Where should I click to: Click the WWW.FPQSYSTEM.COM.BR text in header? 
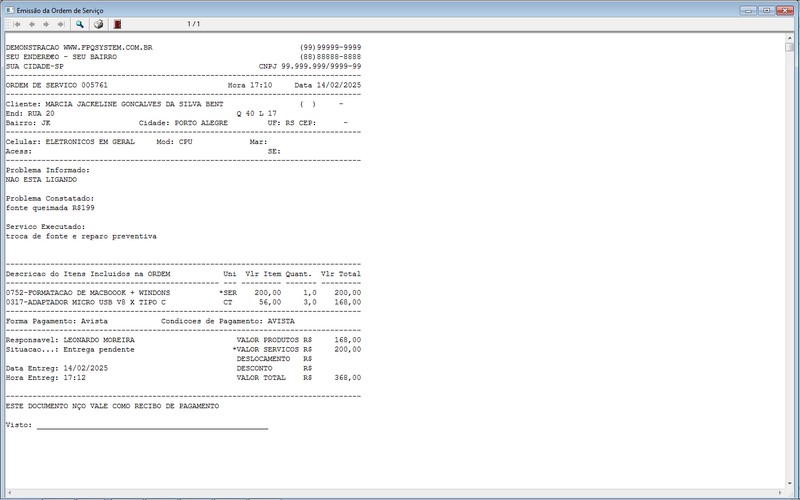click(108, 47)
